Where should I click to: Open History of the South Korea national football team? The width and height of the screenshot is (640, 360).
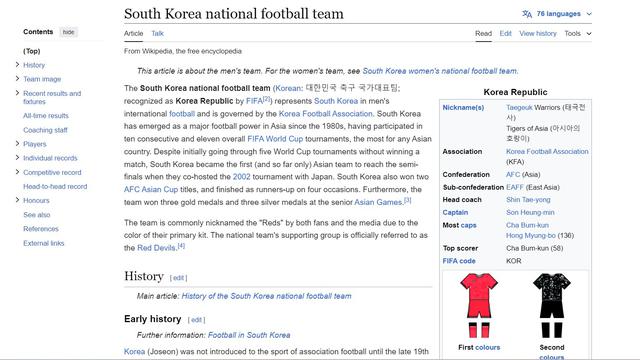[267, 296]
